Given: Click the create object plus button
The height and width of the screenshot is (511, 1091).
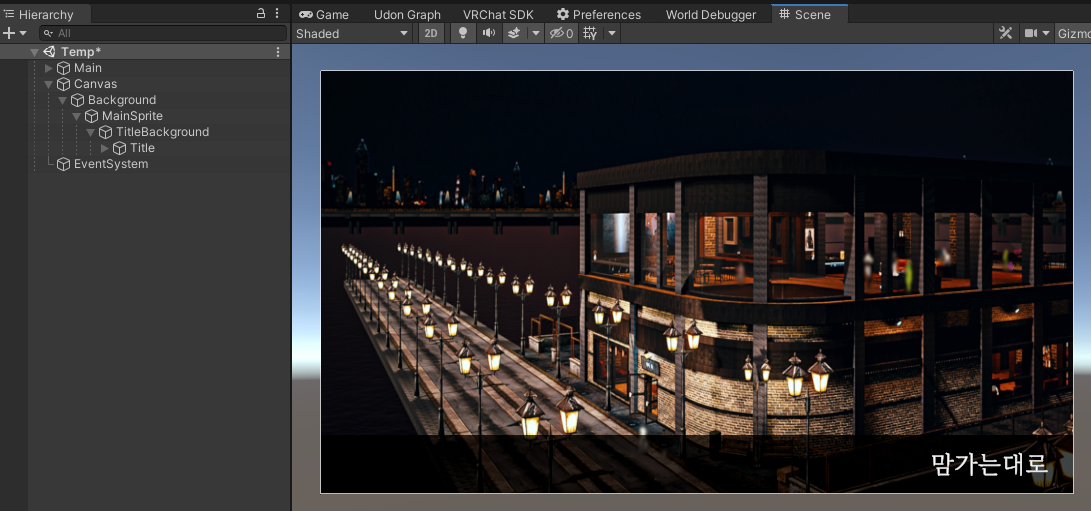Looking at the screenshot, I should [x=15, y=33].
